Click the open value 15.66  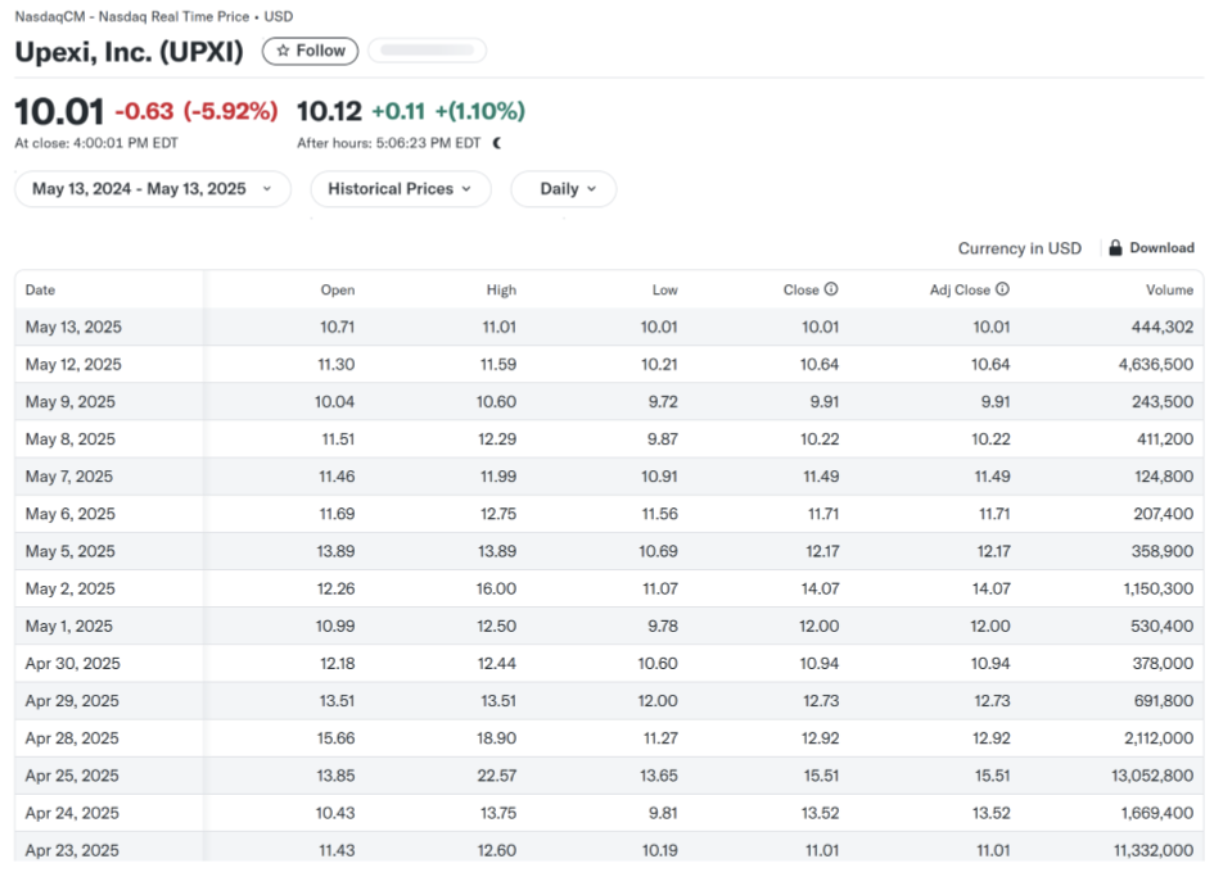pyautogui.click(x=336, y=738)
